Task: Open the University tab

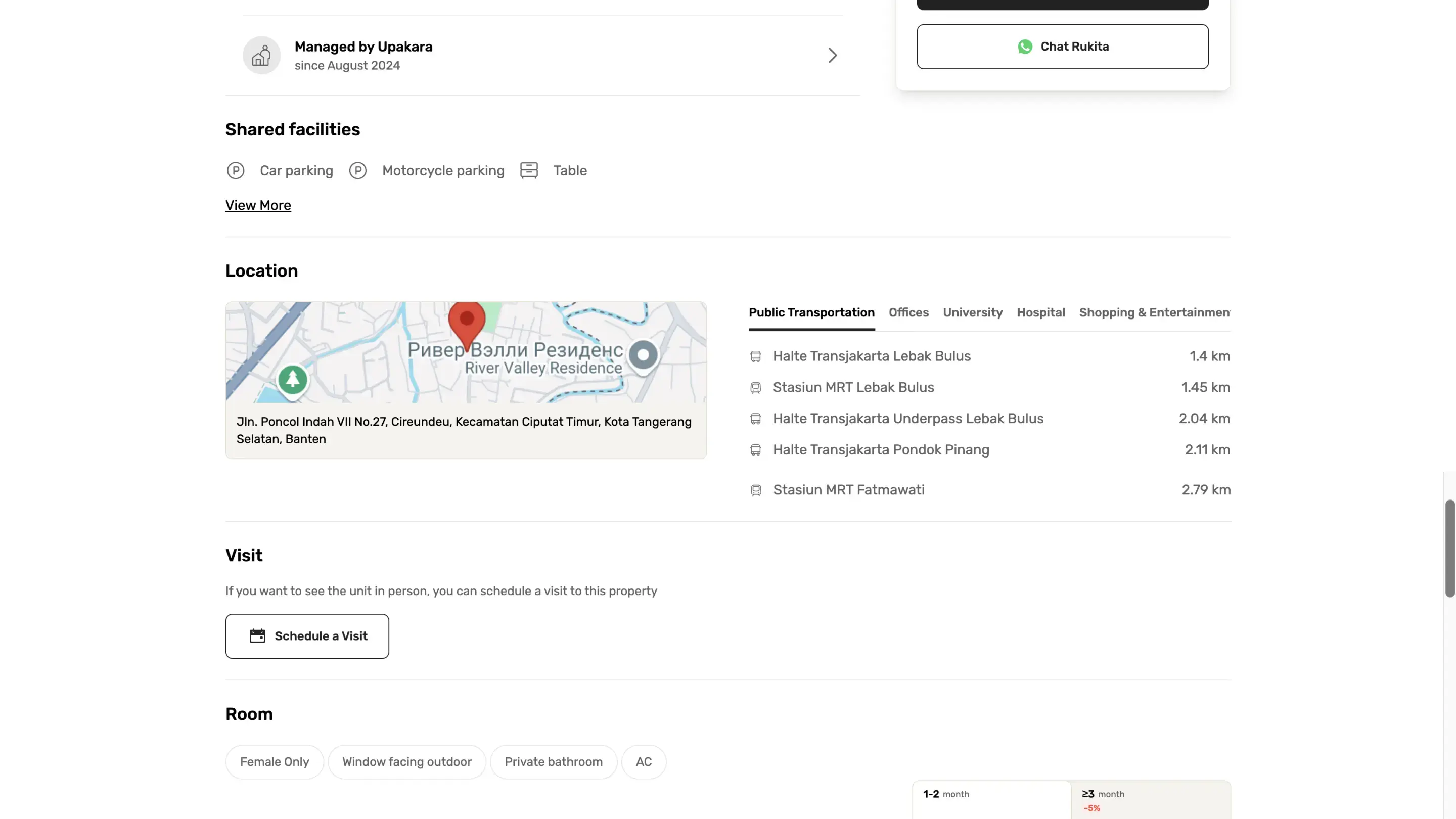Action: 972,312
